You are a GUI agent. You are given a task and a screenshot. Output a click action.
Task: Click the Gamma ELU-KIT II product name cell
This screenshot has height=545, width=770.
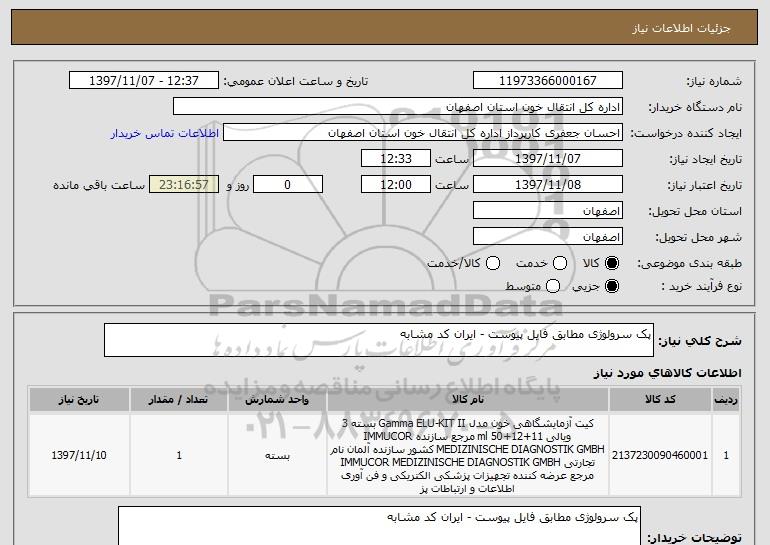(468, 455)
